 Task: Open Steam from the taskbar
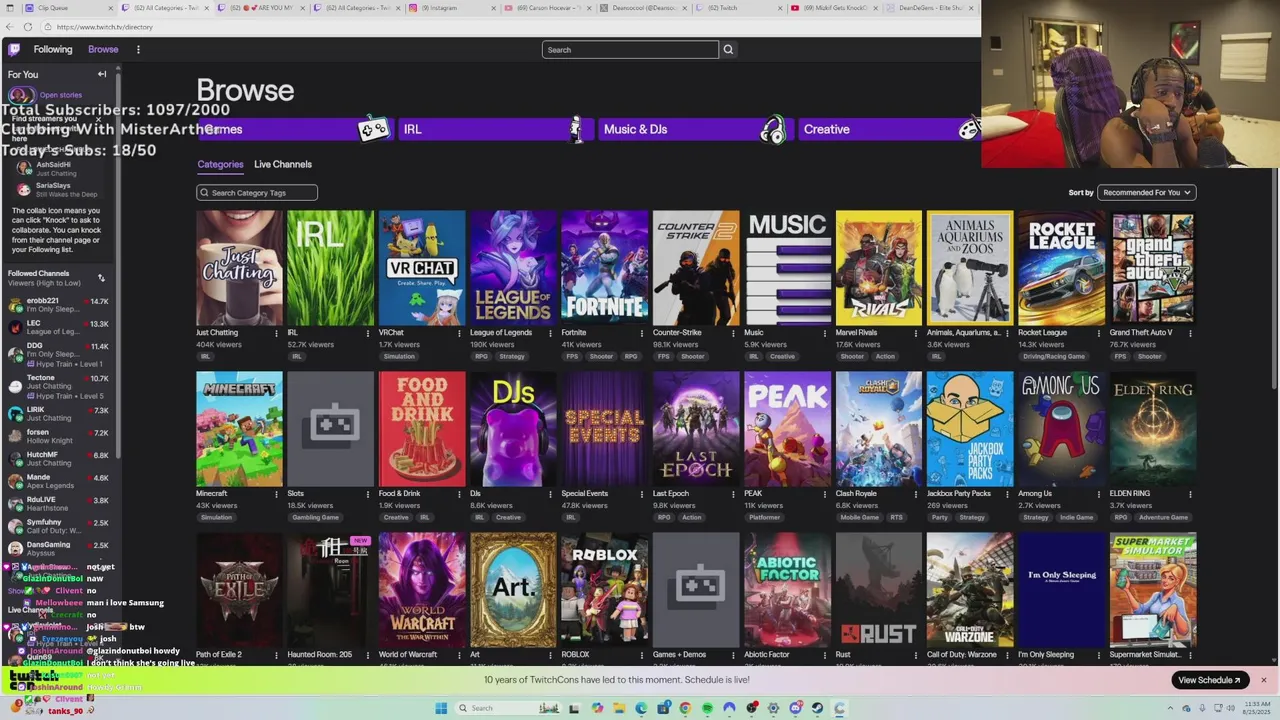click(x=817, y=708)
